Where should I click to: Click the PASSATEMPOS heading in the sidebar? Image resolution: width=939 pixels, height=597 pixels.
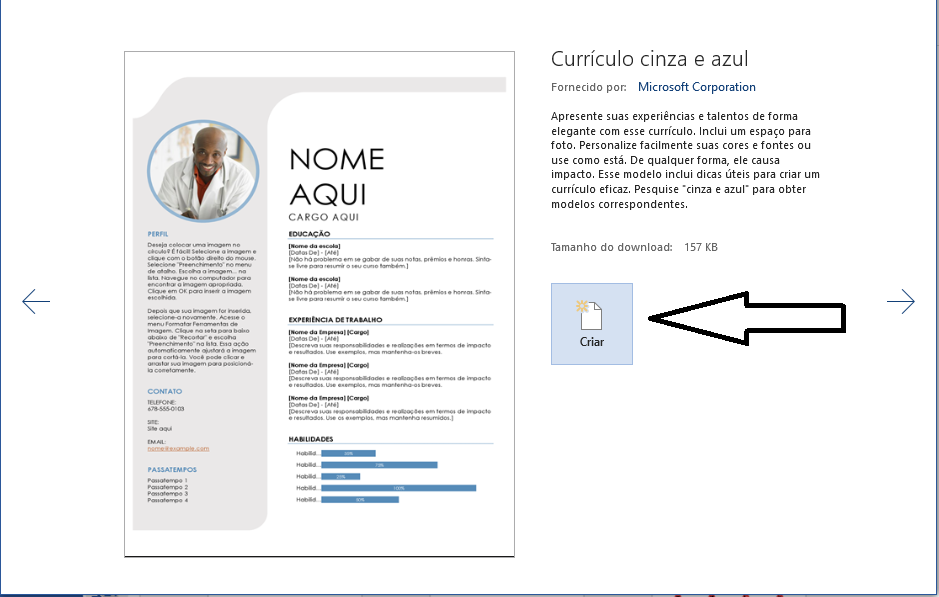point(172,469)
